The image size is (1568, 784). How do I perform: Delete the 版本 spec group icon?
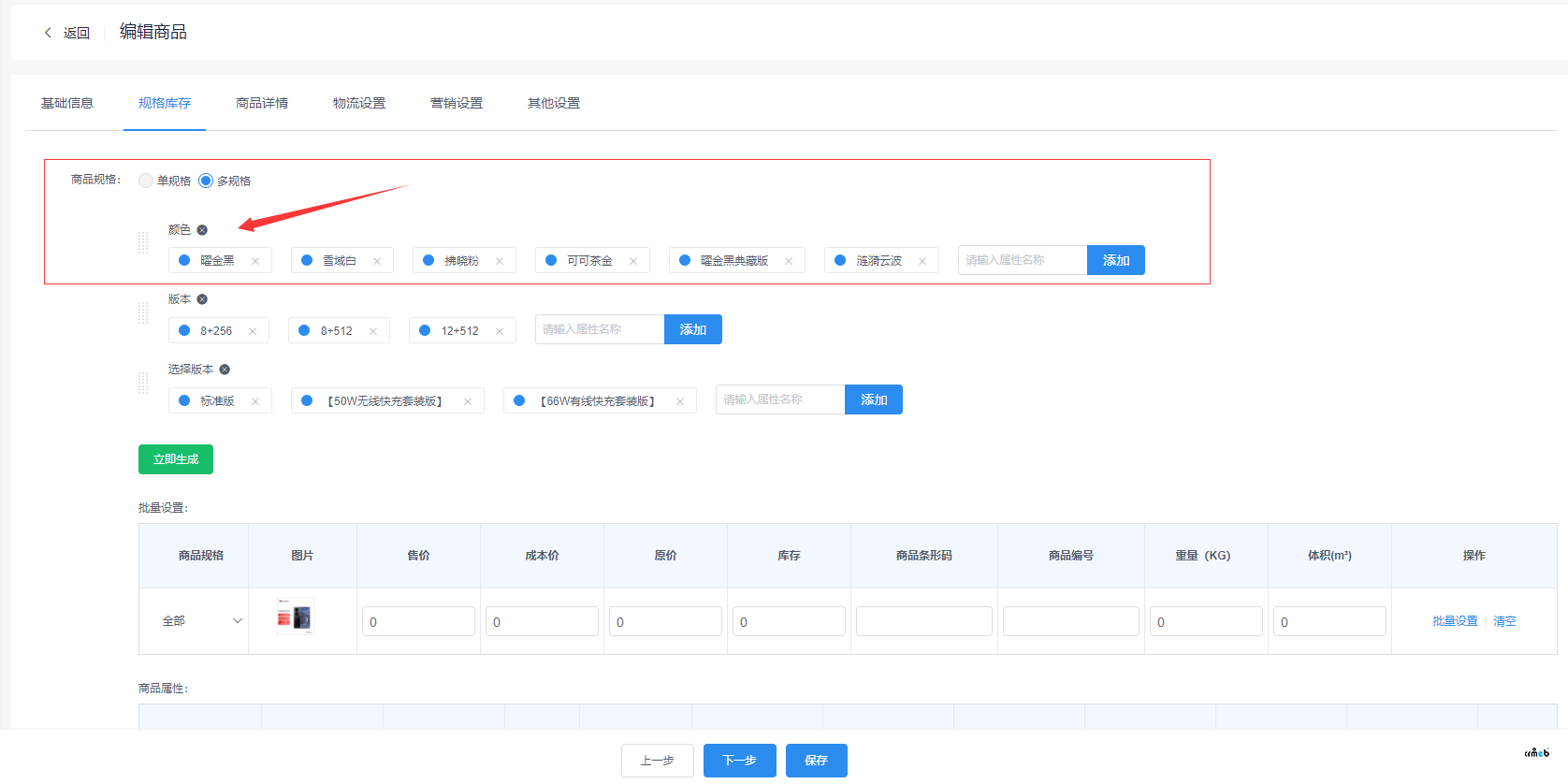(x=202, y=299)
